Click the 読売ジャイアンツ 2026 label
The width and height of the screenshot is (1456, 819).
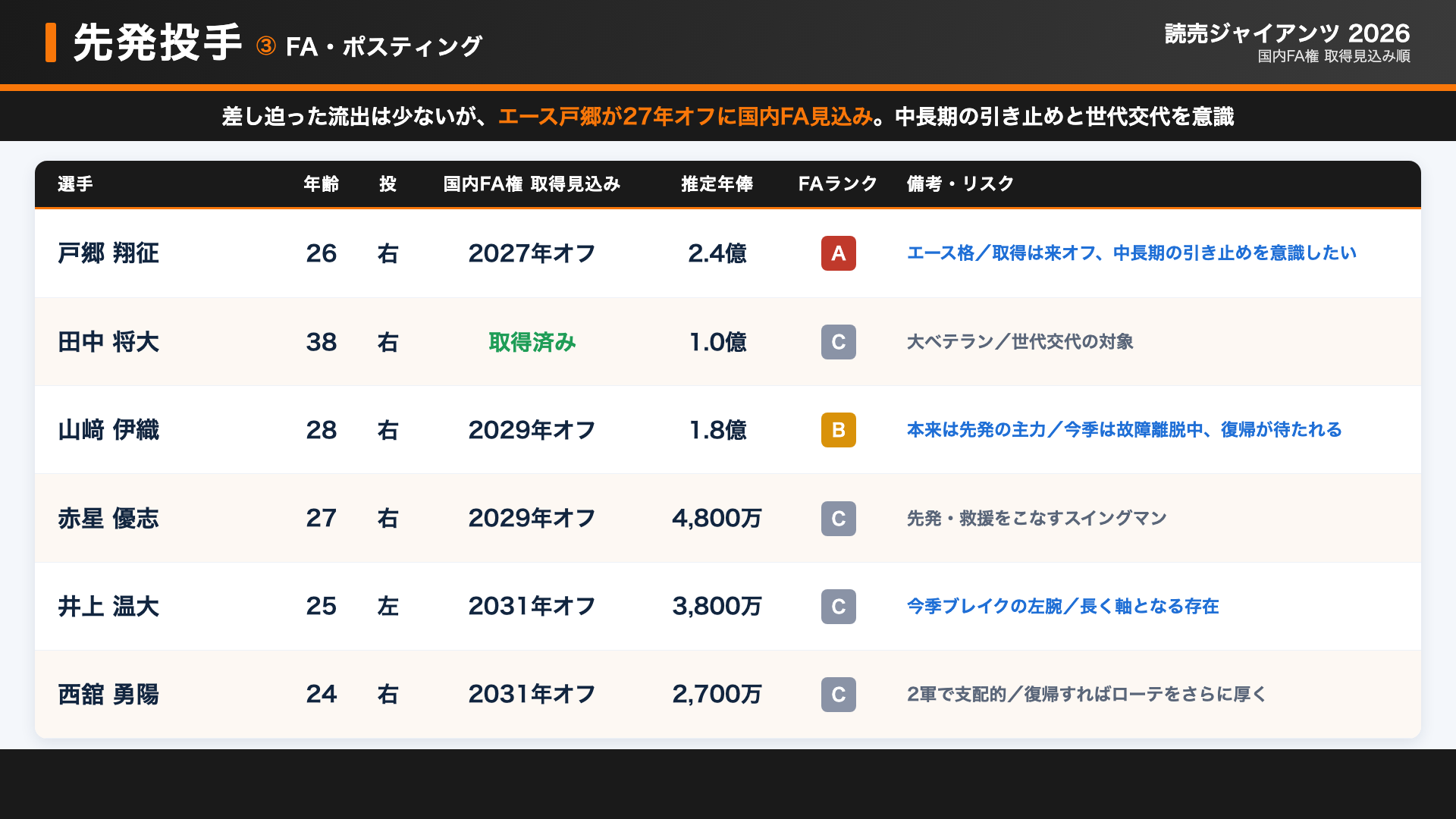(1287, 33)
